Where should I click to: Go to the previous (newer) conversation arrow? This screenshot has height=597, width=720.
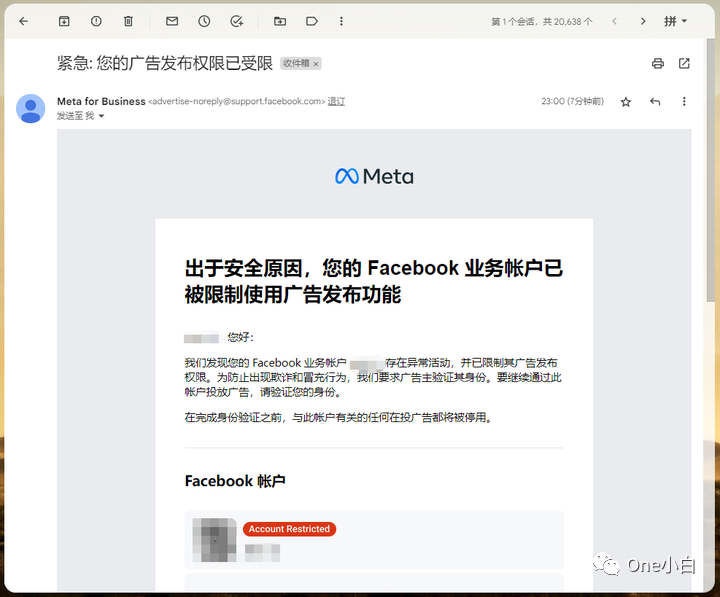point(614,21)
